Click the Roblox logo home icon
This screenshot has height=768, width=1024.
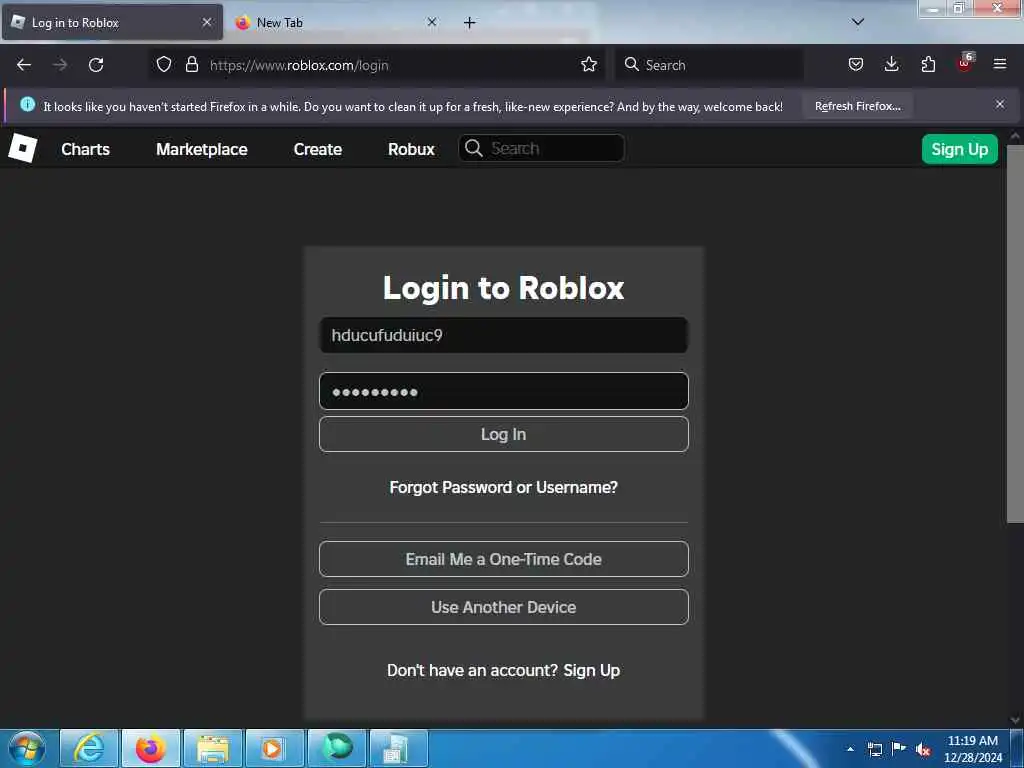click(22, 148)
